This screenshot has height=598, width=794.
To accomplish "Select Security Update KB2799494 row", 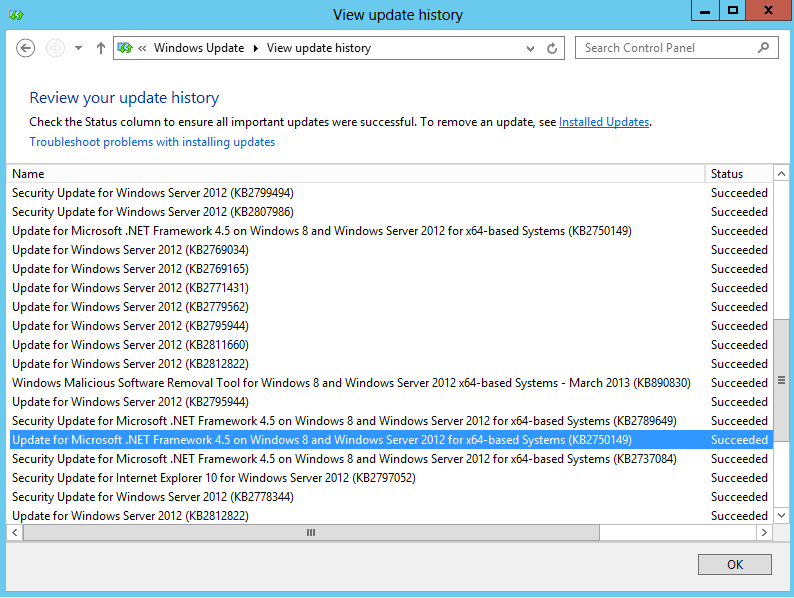I will (x=390, y=193).
